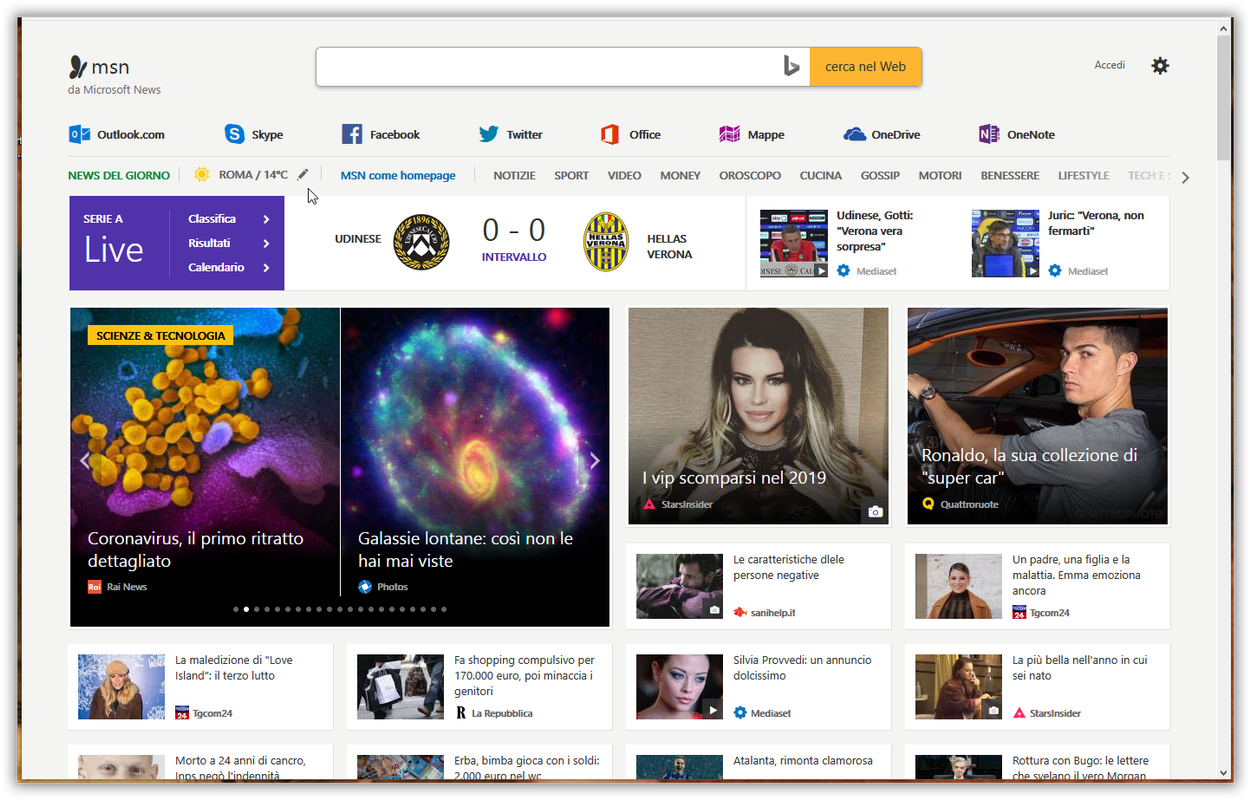Click MSN come homepage link

[398, 175]
